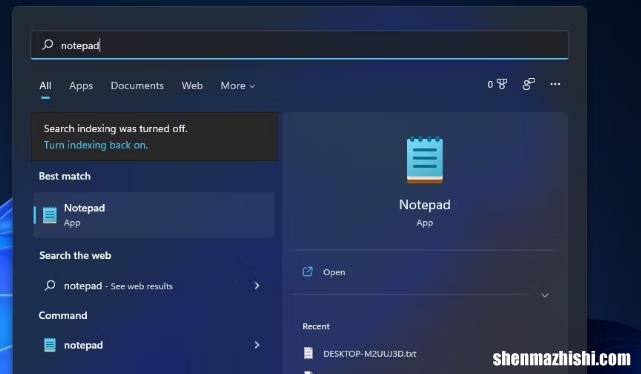
Task: Expand arrow for notepad command
Action: [257, 345]
